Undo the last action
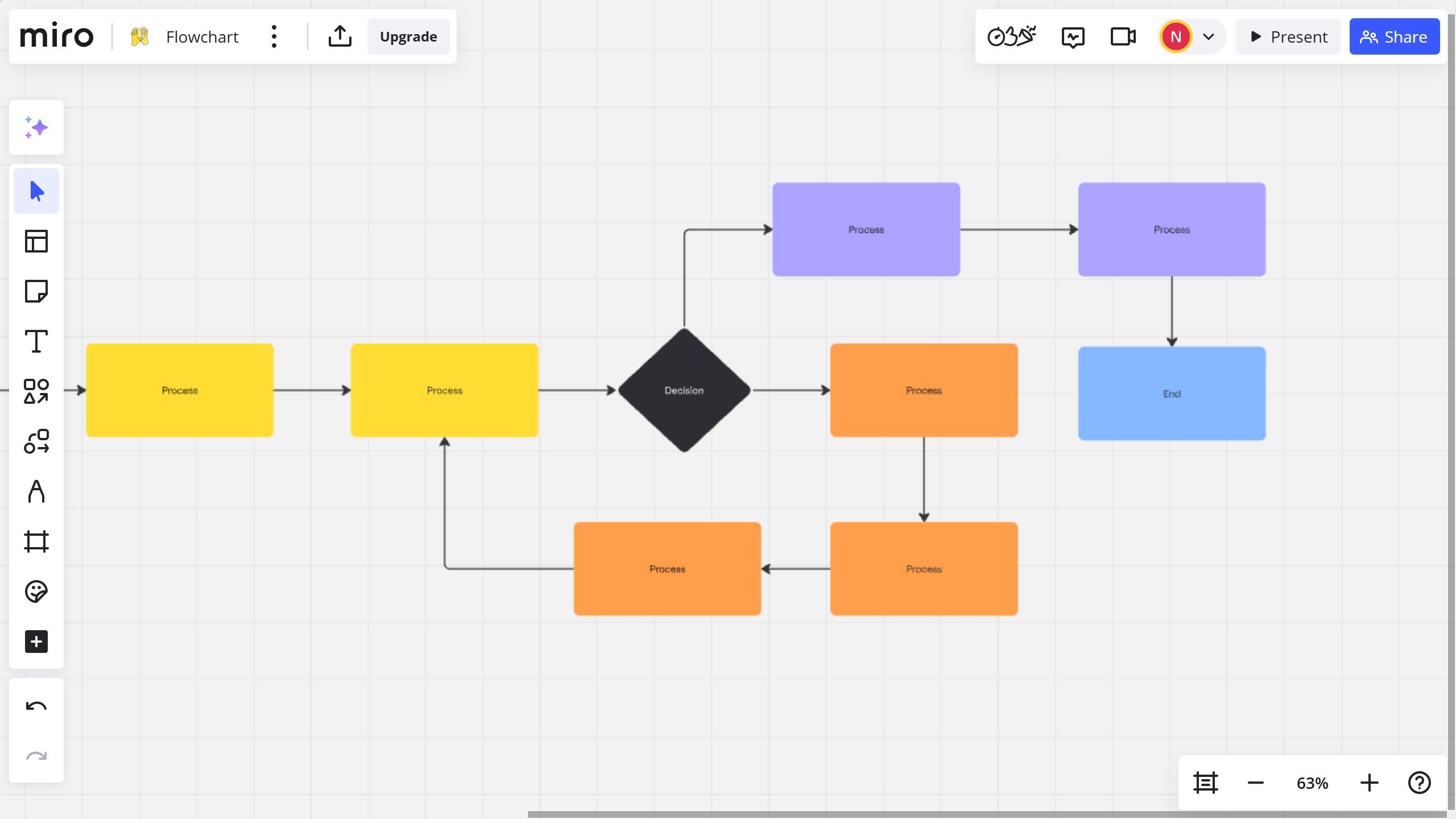Viewport: 1456px width, 819px height. (36, 706)
